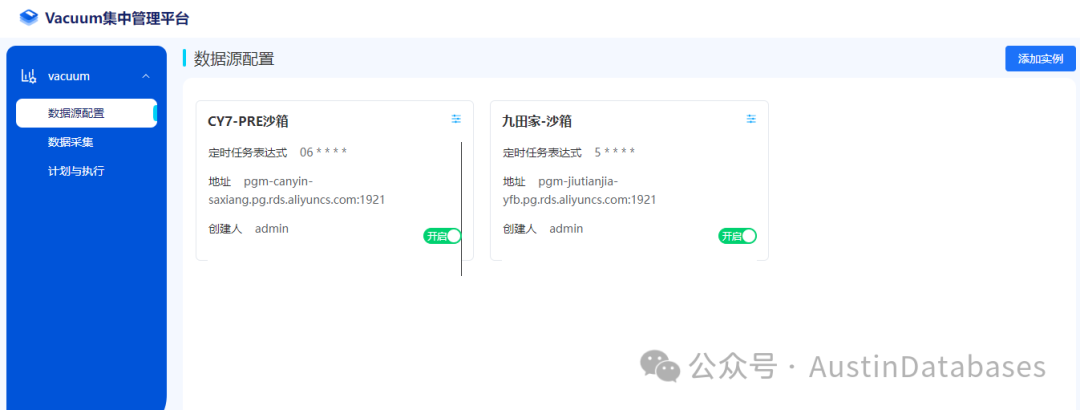Click the cron value 5 * * * *
The width and height of the screenshot is (1080, 410).
pyautogui.click(x=614, y=152)
